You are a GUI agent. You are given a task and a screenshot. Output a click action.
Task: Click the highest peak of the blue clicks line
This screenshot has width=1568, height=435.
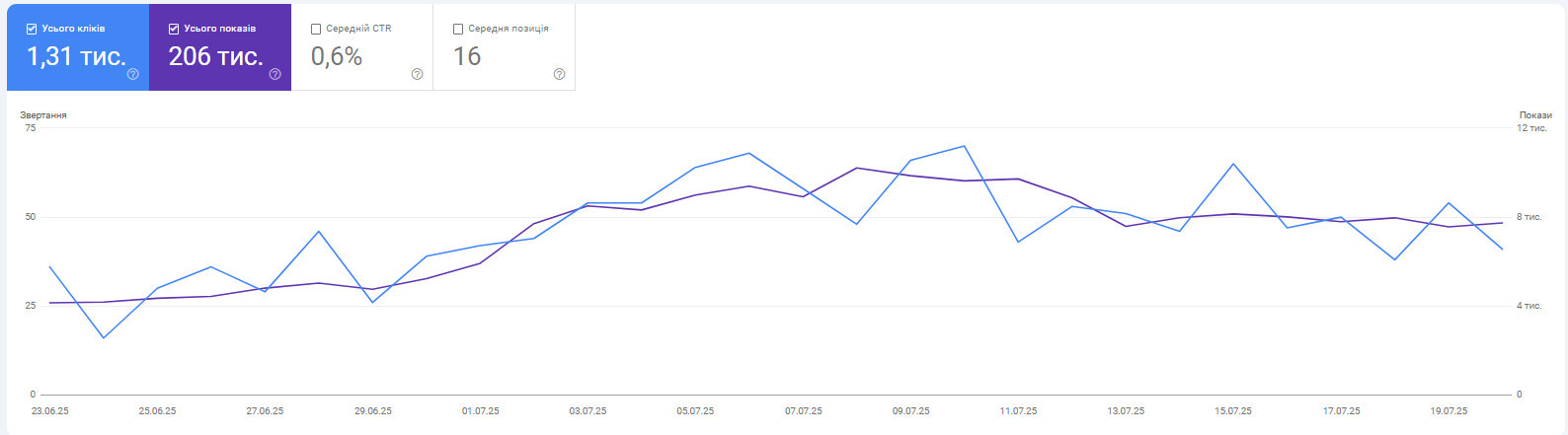point(964,146)
